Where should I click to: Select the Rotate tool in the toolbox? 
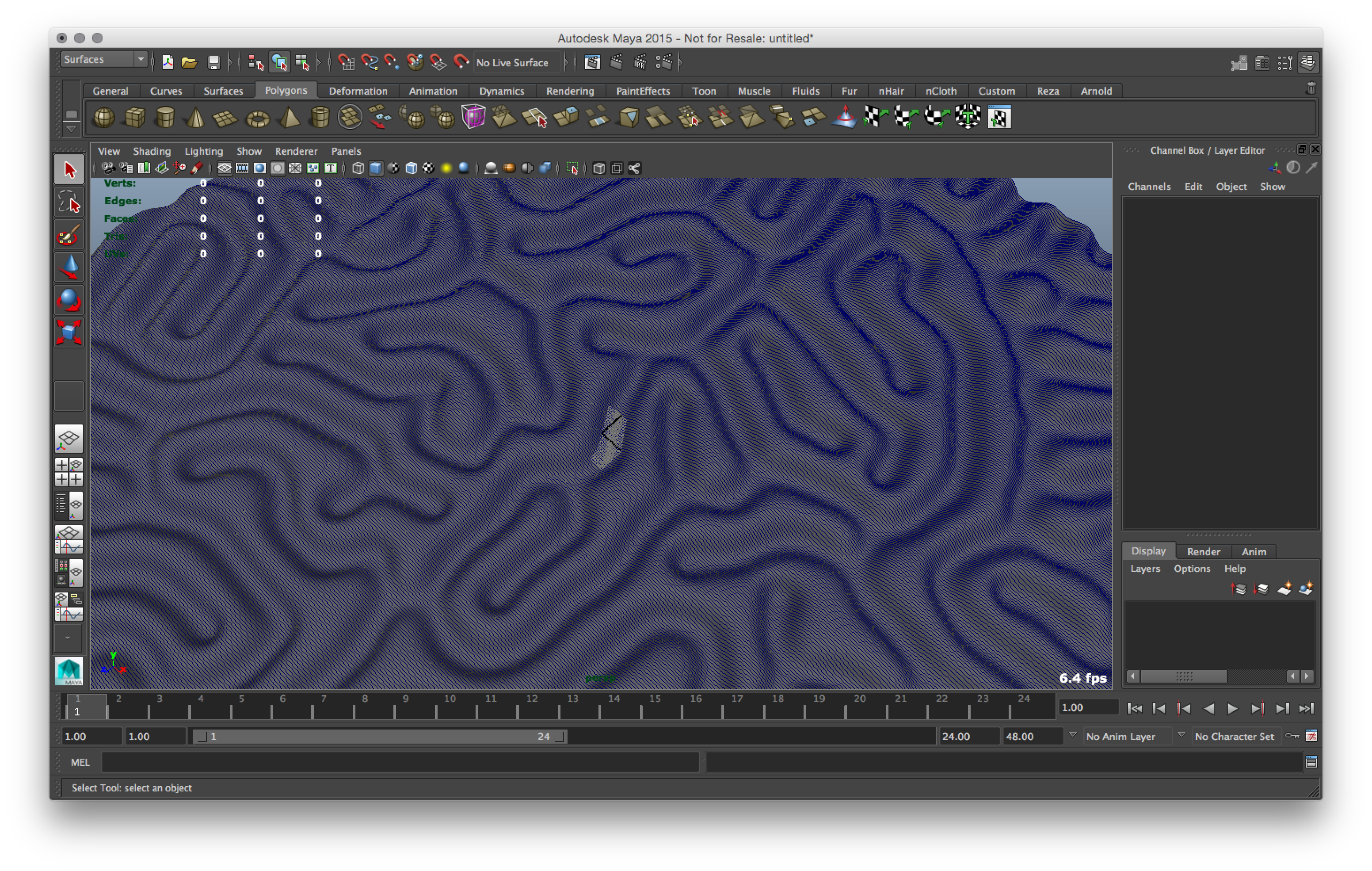click(69, 300)
